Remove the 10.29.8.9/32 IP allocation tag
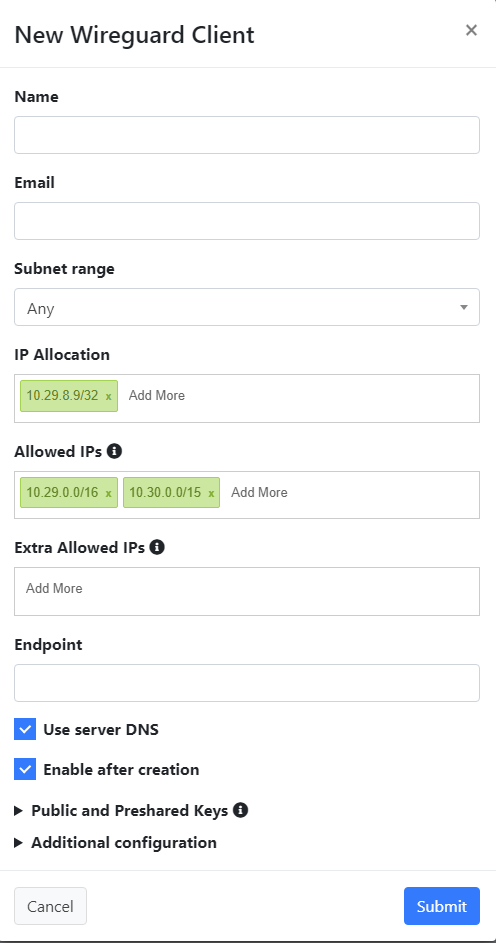The image size is (496, 943). tap(109, 396)
